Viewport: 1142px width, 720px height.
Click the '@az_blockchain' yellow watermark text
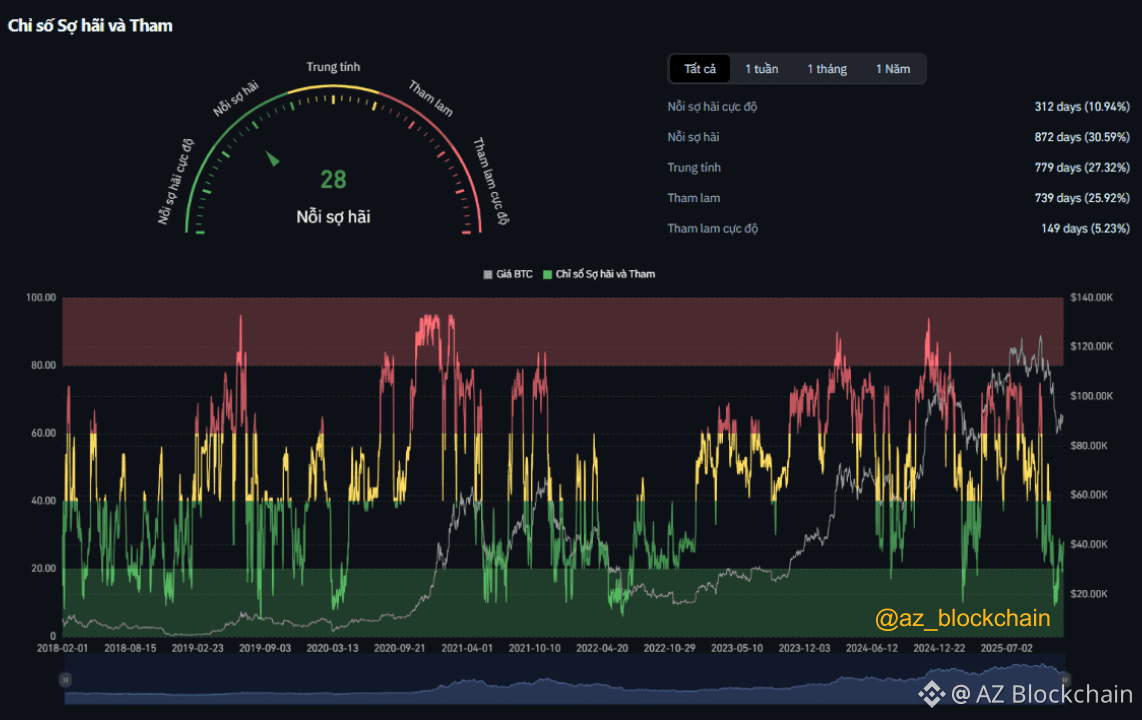[962, 619]
